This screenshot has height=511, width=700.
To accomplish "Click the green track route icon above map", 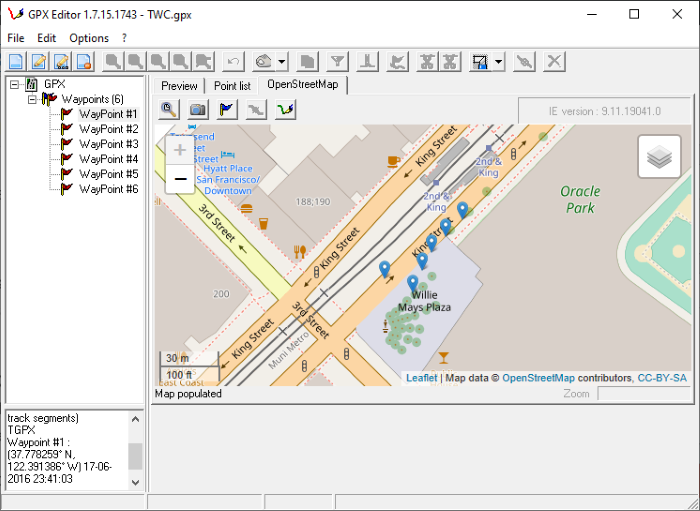I will point(286,109).
